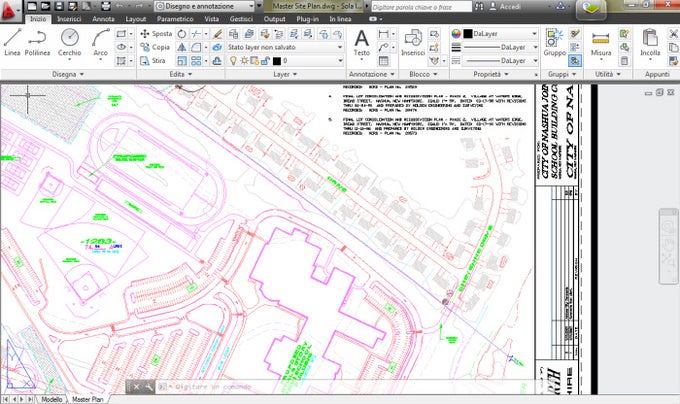The height and width of the screenshot is (404, 680).
Task: Expand the Annotazione panel
Action: tap(372, 74)
